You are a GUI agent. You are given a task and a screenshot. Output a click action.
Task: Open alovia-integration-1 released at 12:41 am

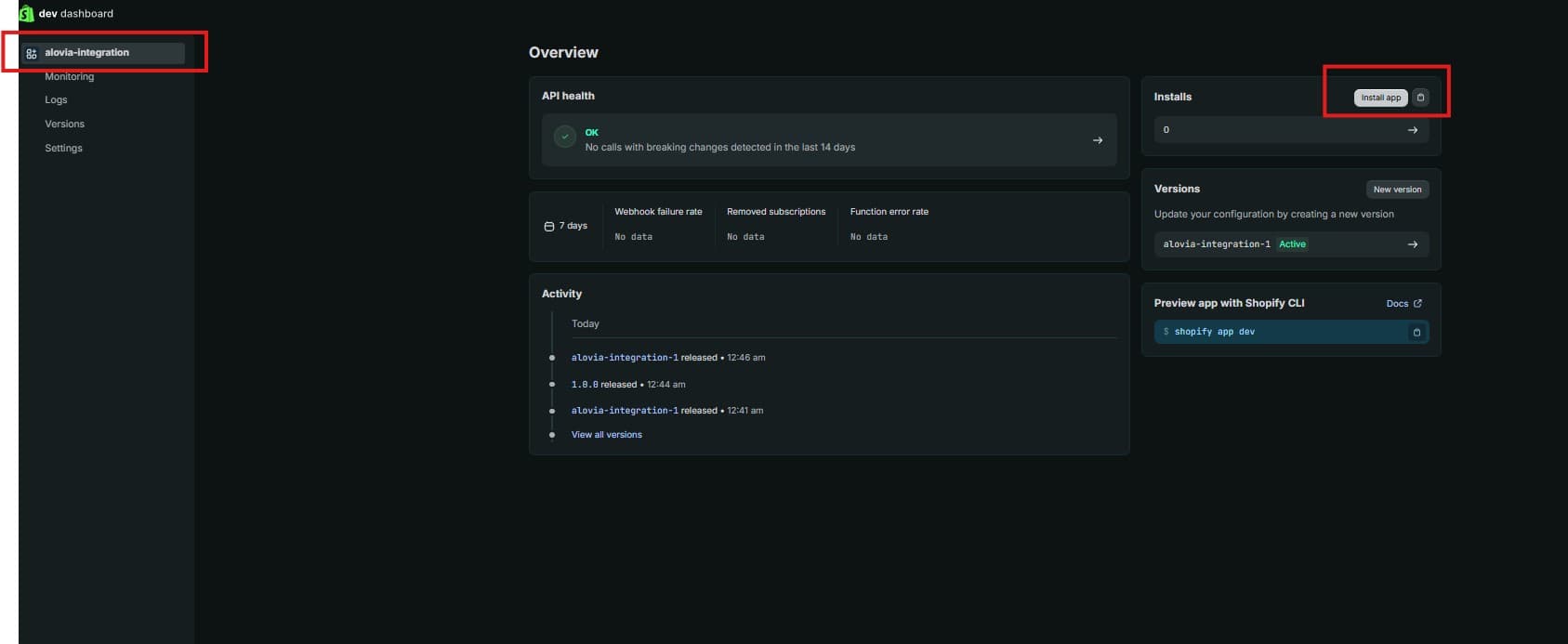tap(625, 411)
